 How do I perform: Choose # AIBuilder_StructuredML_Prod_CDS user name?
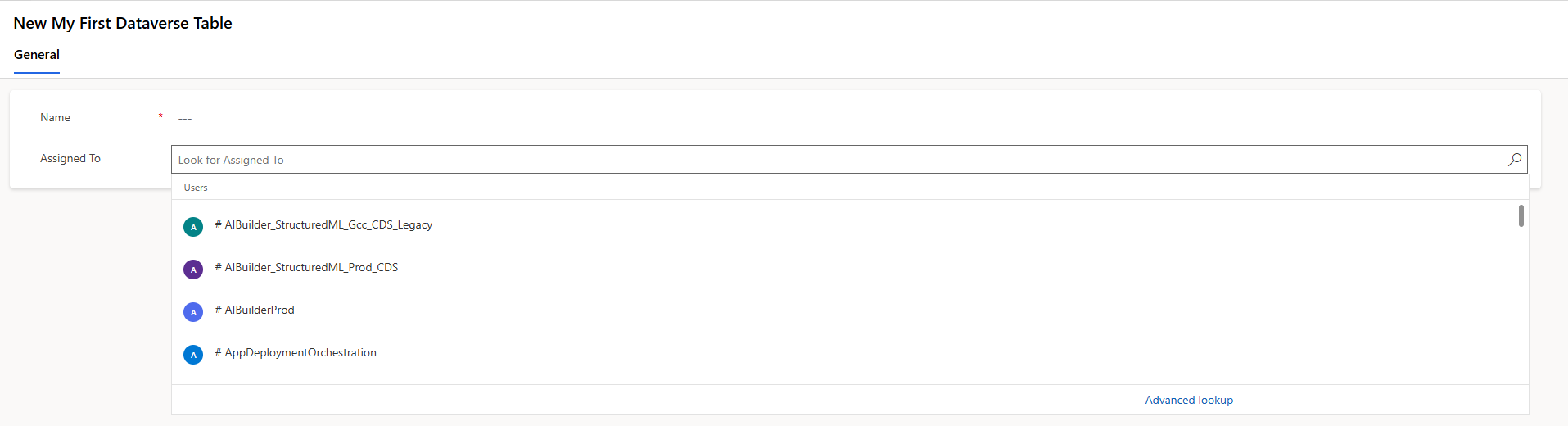tap(306, 267)
